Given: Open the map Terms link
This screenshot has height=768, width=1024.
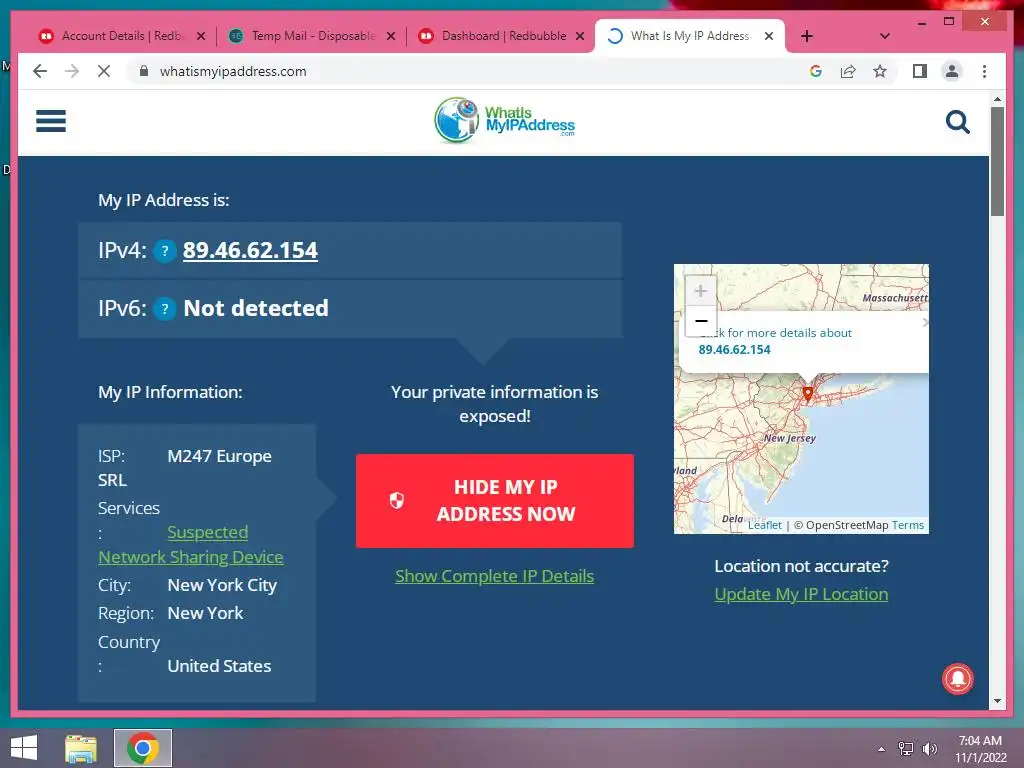Looking at the screenshot, I should 908,525.
